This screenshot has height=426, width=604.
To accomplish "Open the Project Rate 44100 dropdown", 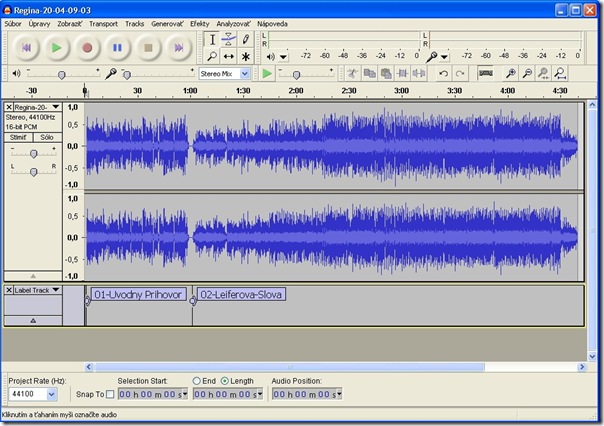I will pos(52,394).
